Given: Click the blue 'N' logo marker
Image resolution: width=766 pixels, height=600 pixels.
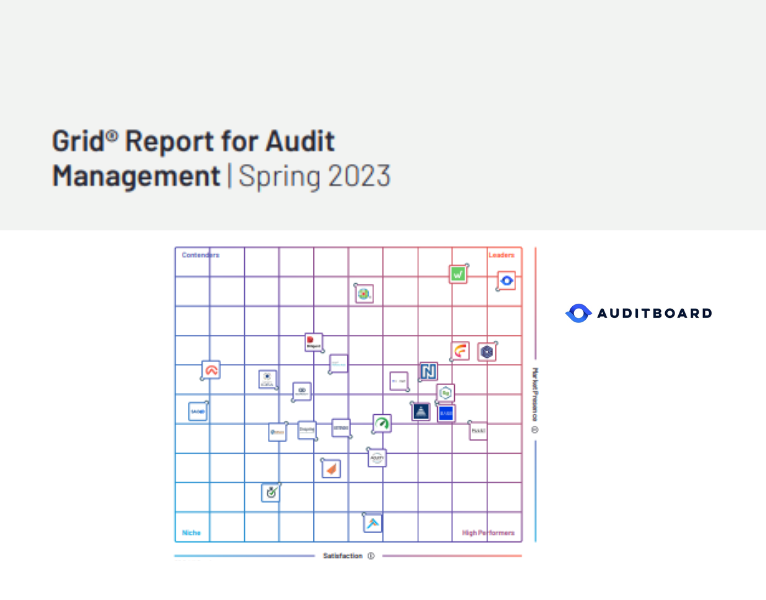Looking at the screenshot, I should click(428, 372).
